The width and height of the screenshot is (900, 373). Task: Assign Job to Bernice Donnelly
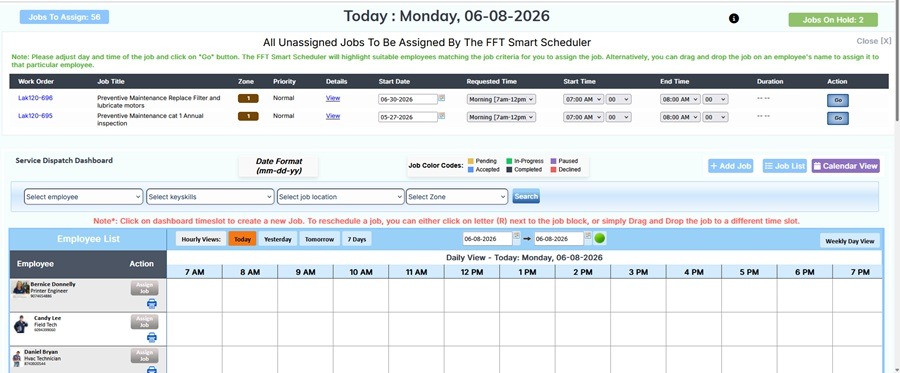point(144,288)
